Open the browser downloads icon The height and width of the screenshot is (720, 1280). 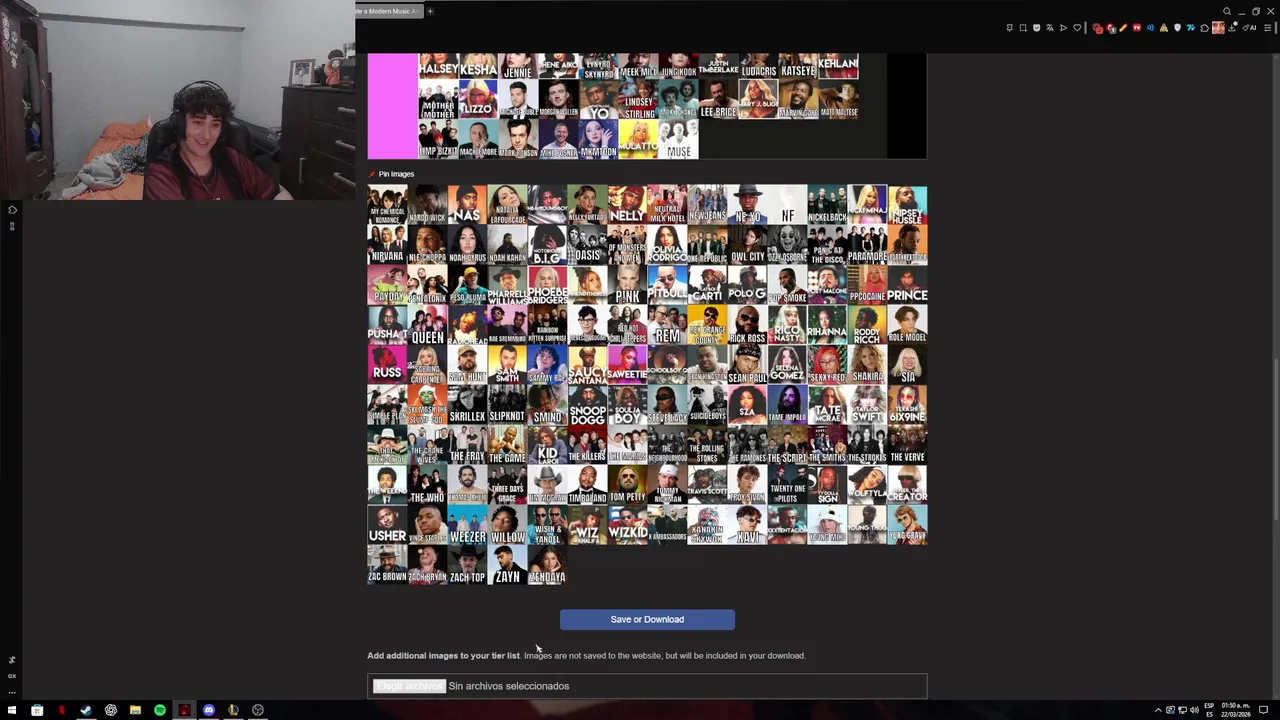point(1232,27)
